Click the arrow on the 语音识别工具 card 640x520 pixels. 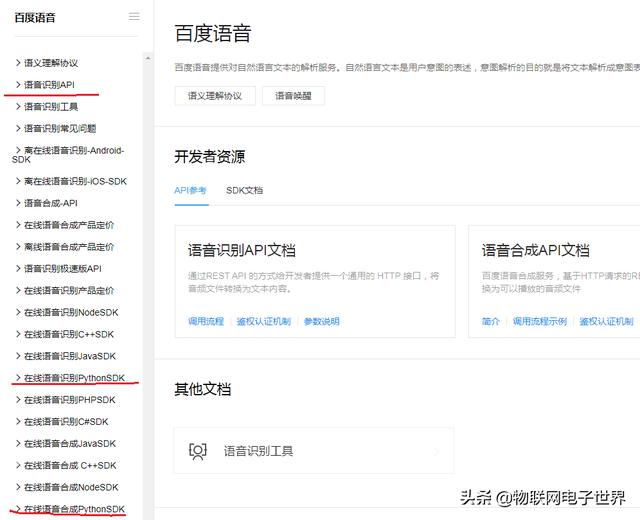pyautogui.click(x=436, y=451)
